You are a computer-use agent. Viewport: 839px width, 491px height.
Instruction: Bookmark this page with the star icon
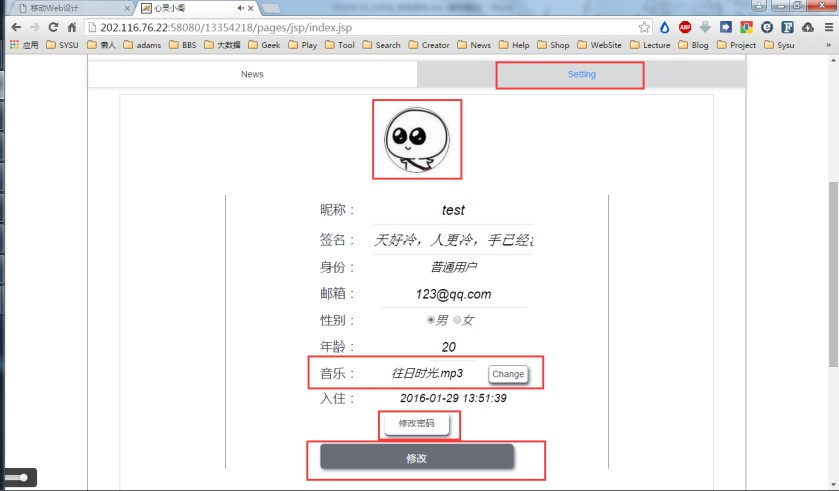coord(644,27)
